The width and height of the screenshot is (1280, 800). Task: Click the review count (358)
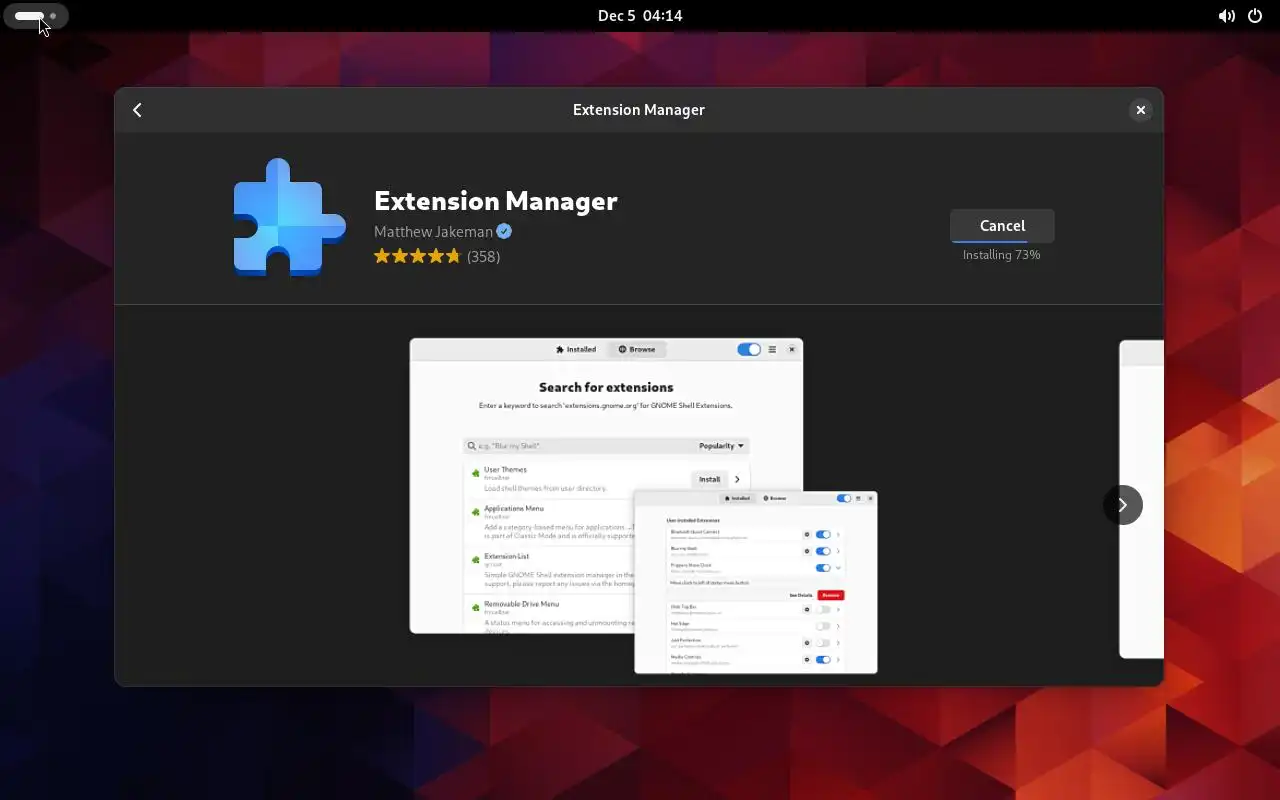[484, 256]
